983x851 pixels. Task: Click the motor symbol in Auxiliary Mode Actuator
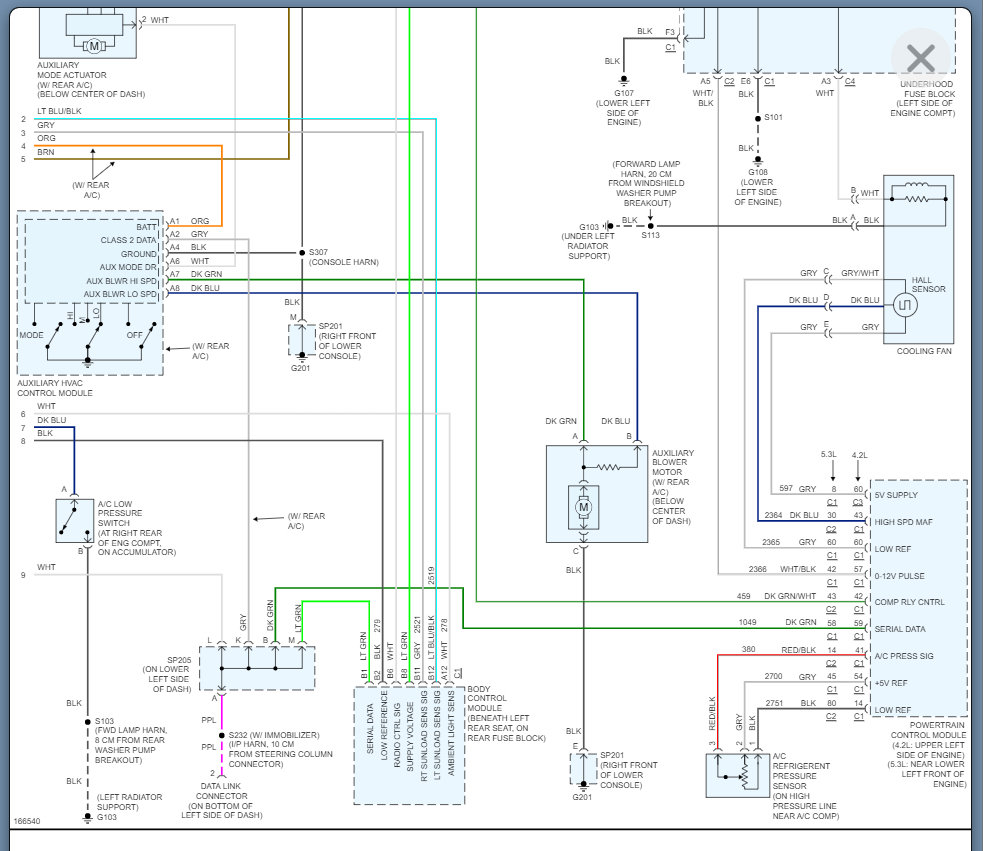(94, 45)
